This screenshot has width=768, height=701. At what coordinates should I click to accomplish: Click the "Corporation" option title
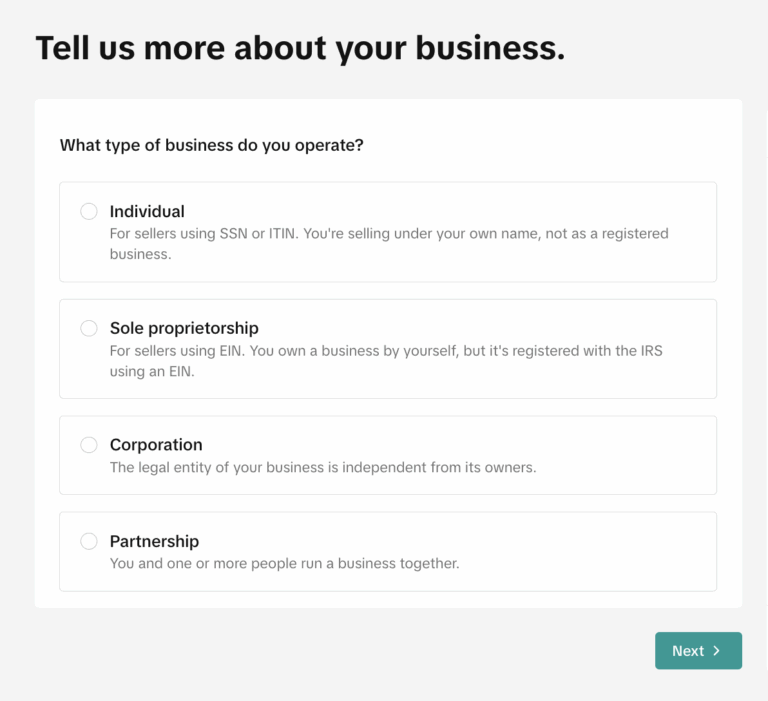coord(156,445)
